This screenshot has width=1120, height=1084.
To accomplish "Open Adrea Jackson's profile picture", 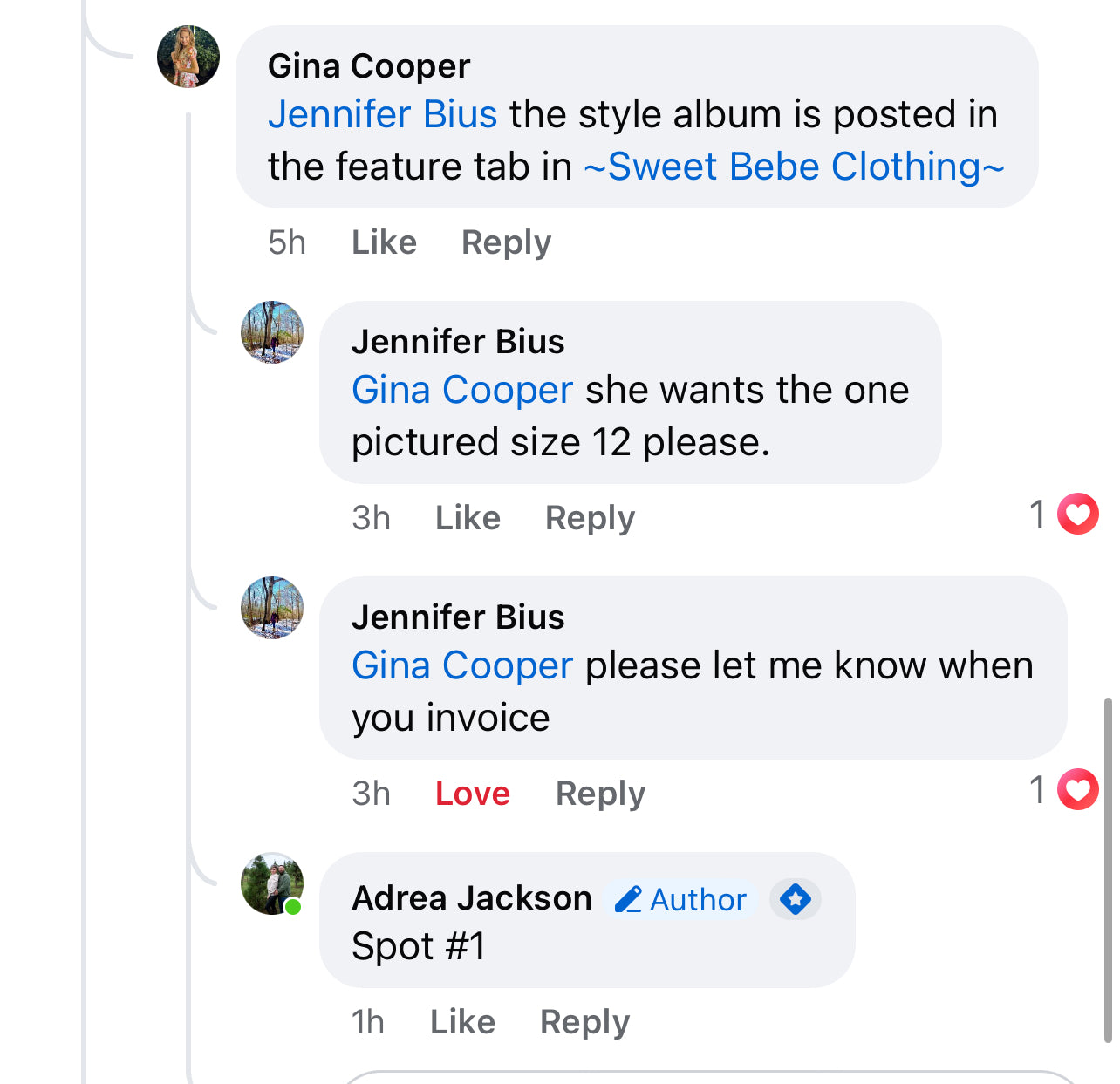I will click(272, 883).
